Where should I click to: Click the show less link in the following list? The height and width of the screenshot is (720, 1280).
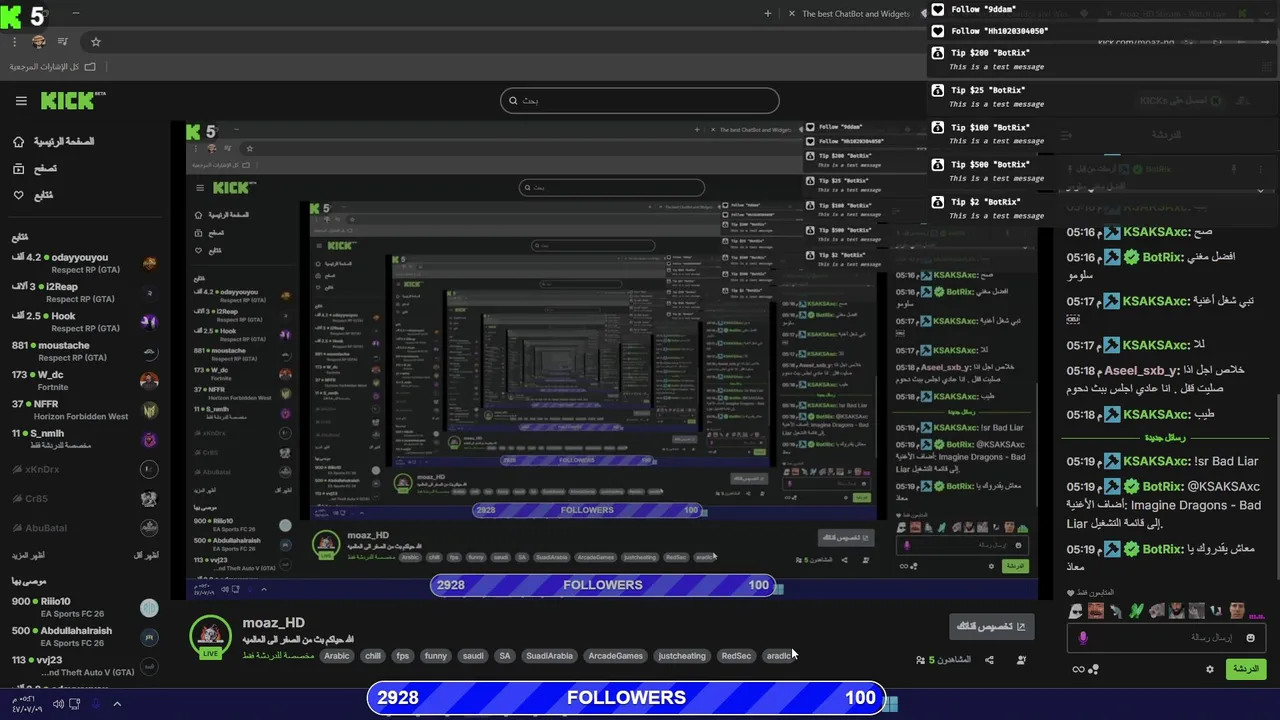(145, 555)
